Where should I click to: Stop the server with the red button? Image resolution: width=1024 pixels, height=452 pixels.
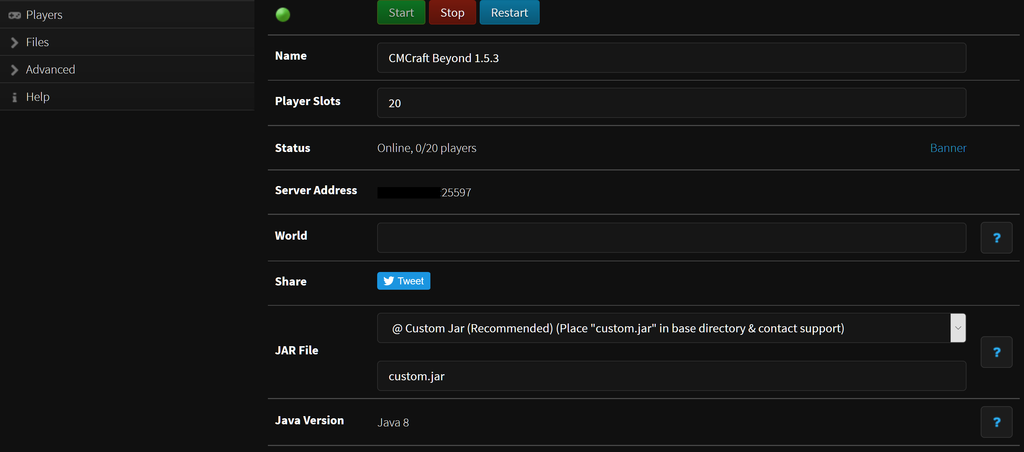coord(452,13)
